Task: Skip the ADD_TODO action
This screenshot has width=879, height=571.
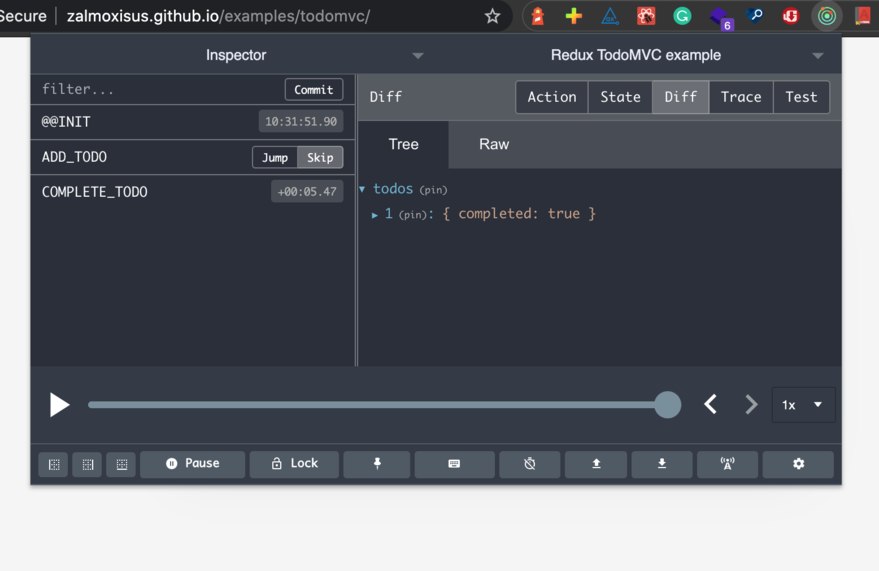Action: click(320, 157)
